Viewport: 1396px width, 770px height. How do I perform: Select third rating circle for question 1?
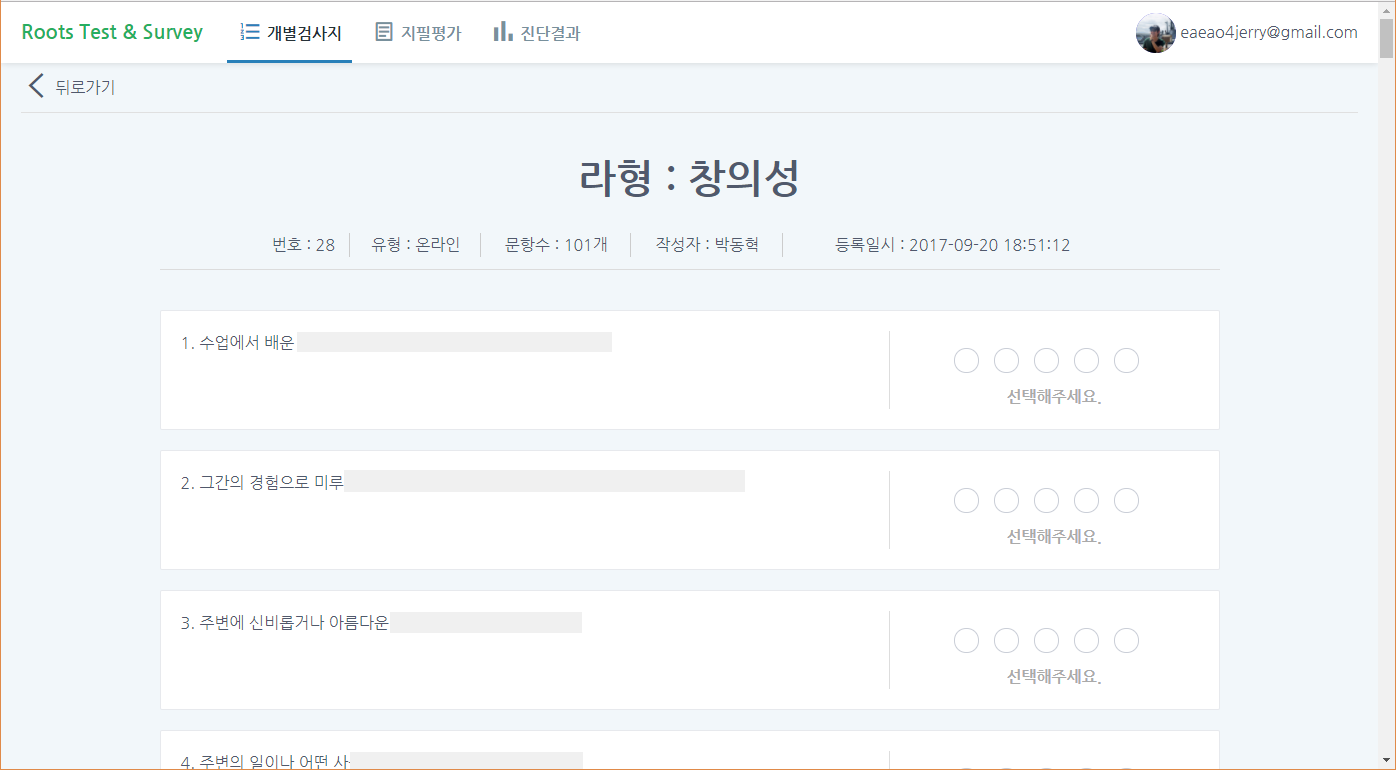click(1046, 361)
